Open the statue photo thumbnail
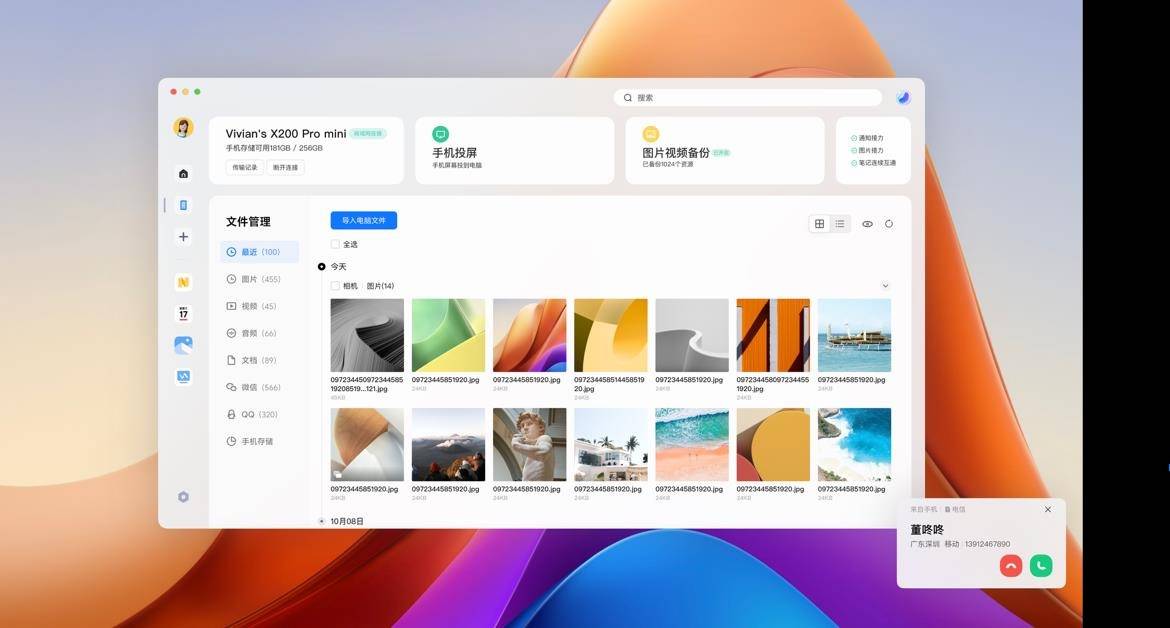This screenshot has width=1170, height=628. point(530,445)
